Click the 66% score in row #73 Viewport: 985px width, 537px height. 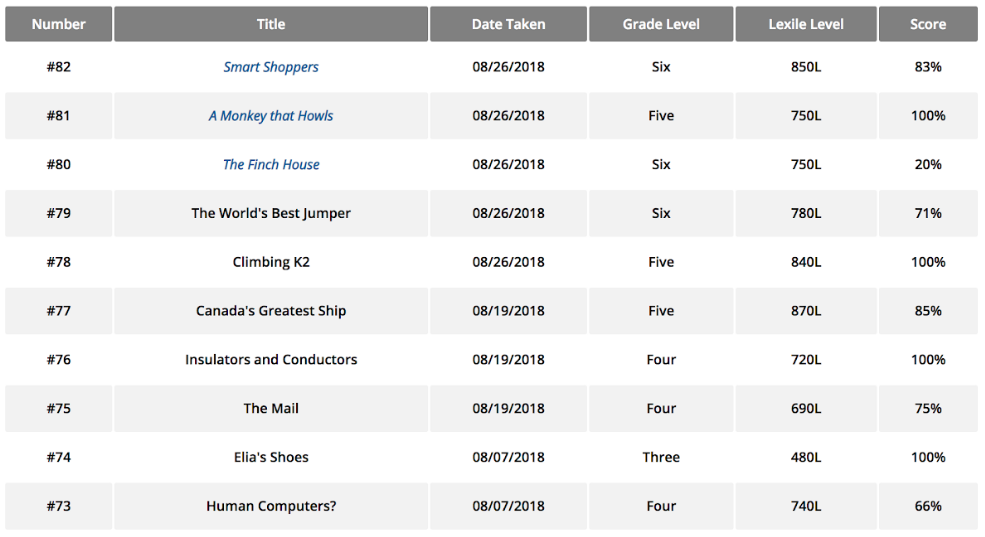[x=928, y=506]
